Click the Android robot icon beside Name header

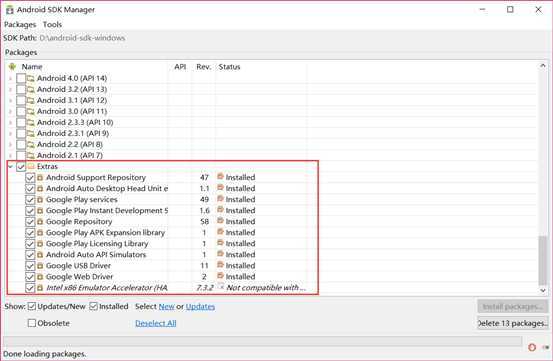(x=12, y=66)
